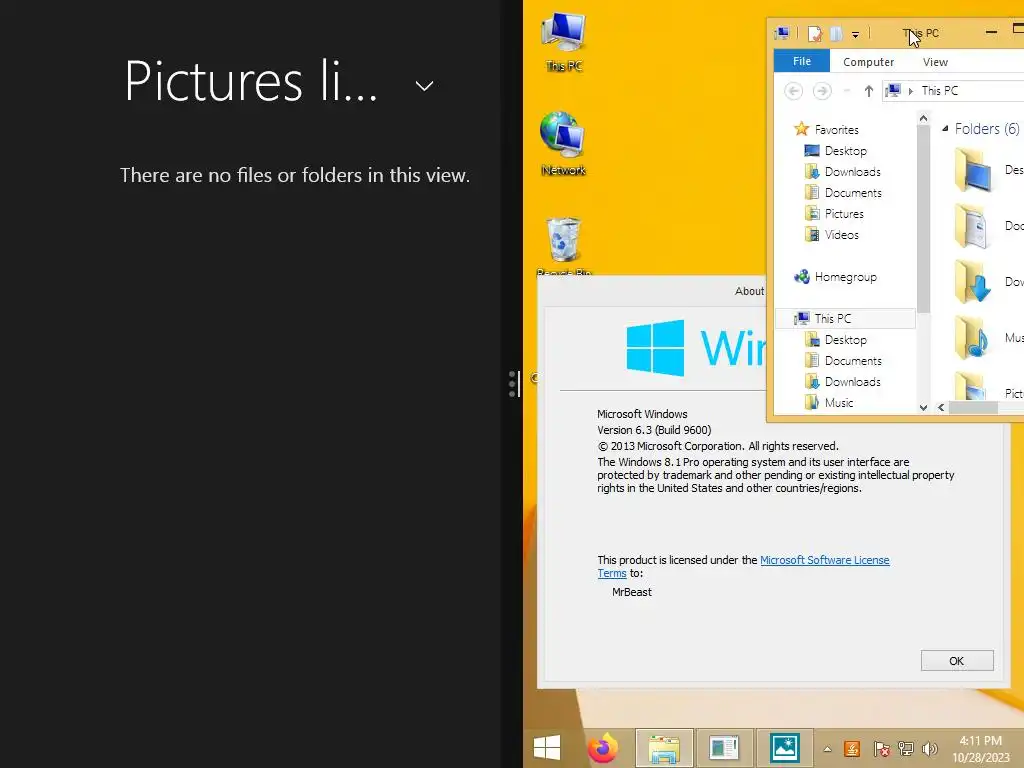Click the New folder quick access icon

[x=836, y=33]
